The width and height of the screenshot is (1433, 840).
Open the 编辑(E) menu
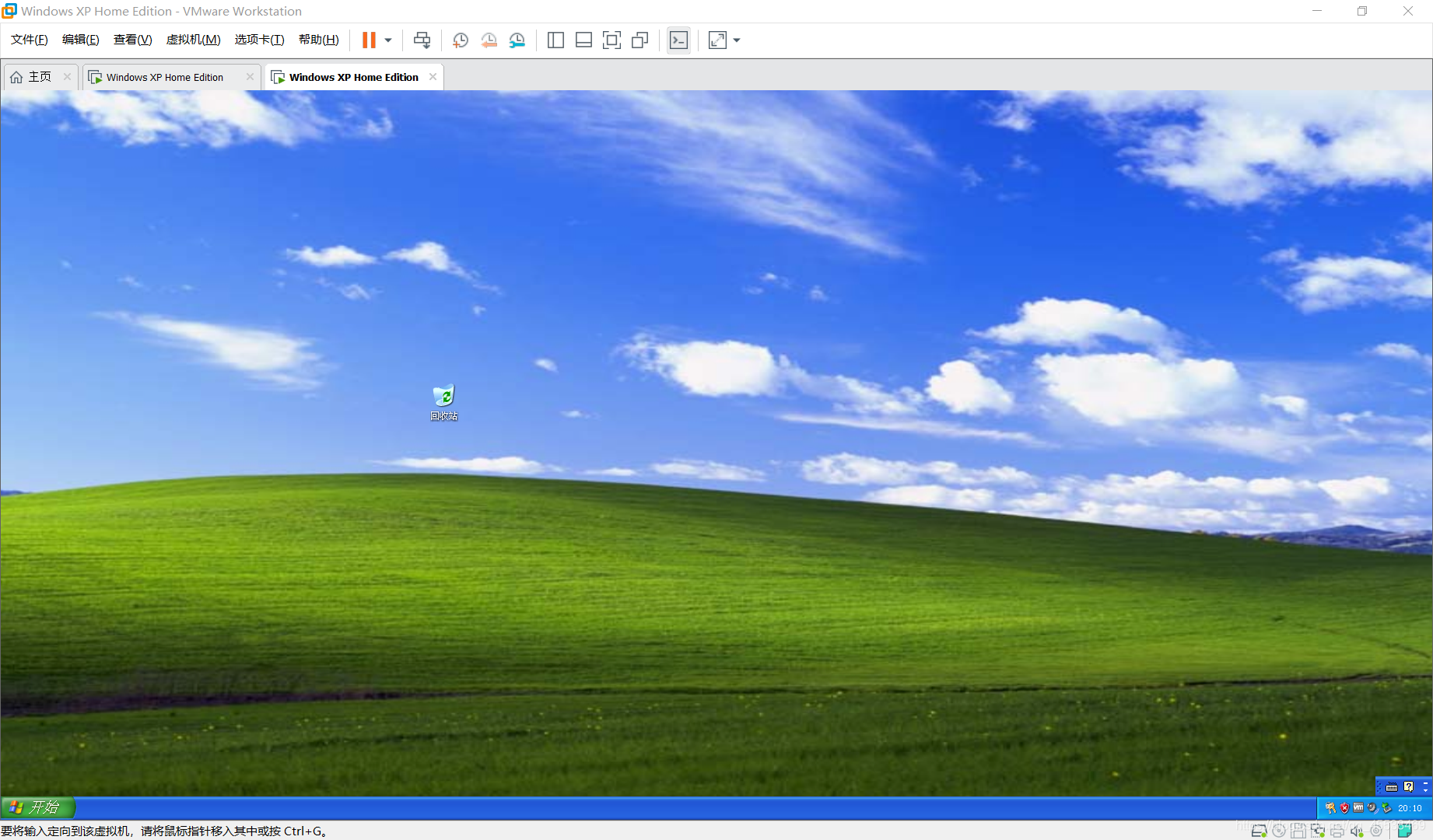81,40
